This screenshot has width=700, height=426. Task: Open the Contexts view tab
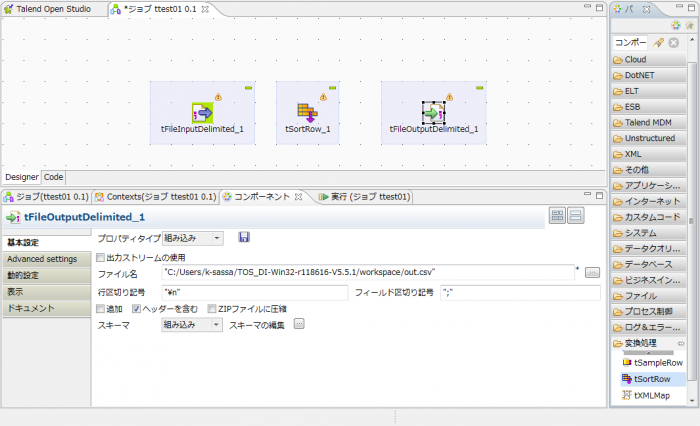coord(155,196)
